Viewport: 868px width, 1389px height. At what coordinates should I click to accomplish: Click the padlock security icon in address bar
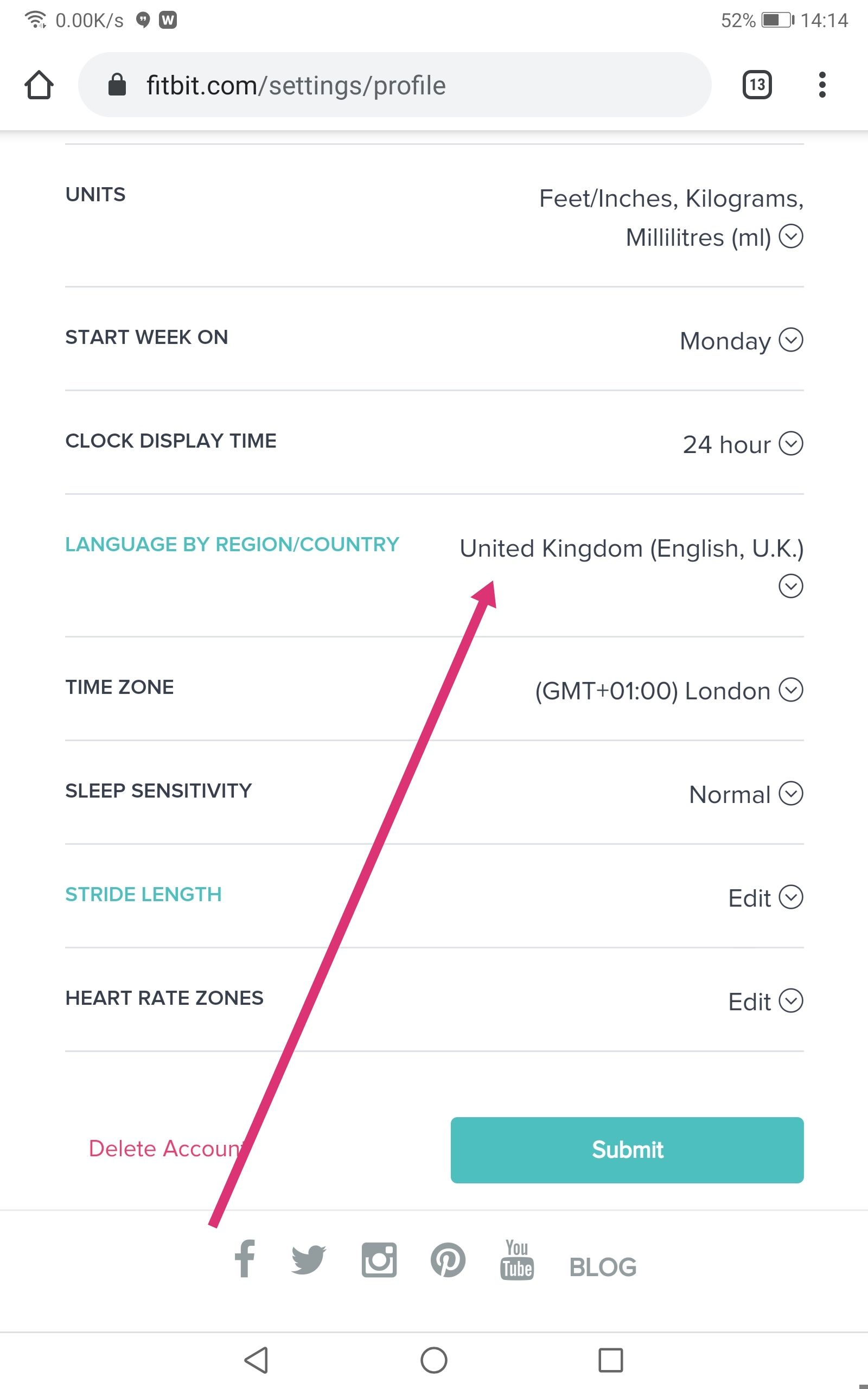[x=117, y=85]
